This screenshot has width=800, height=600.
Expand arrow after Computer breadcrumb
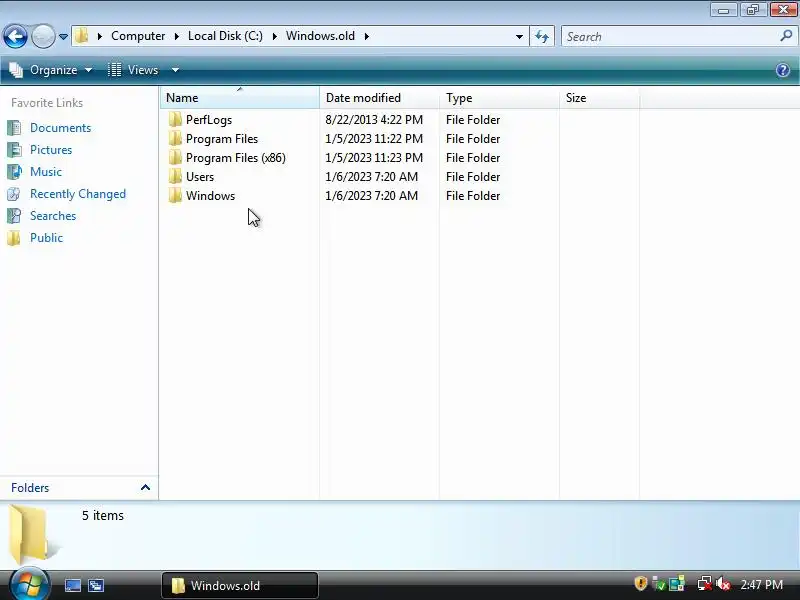pyautogui.click(x=177, y=36)
